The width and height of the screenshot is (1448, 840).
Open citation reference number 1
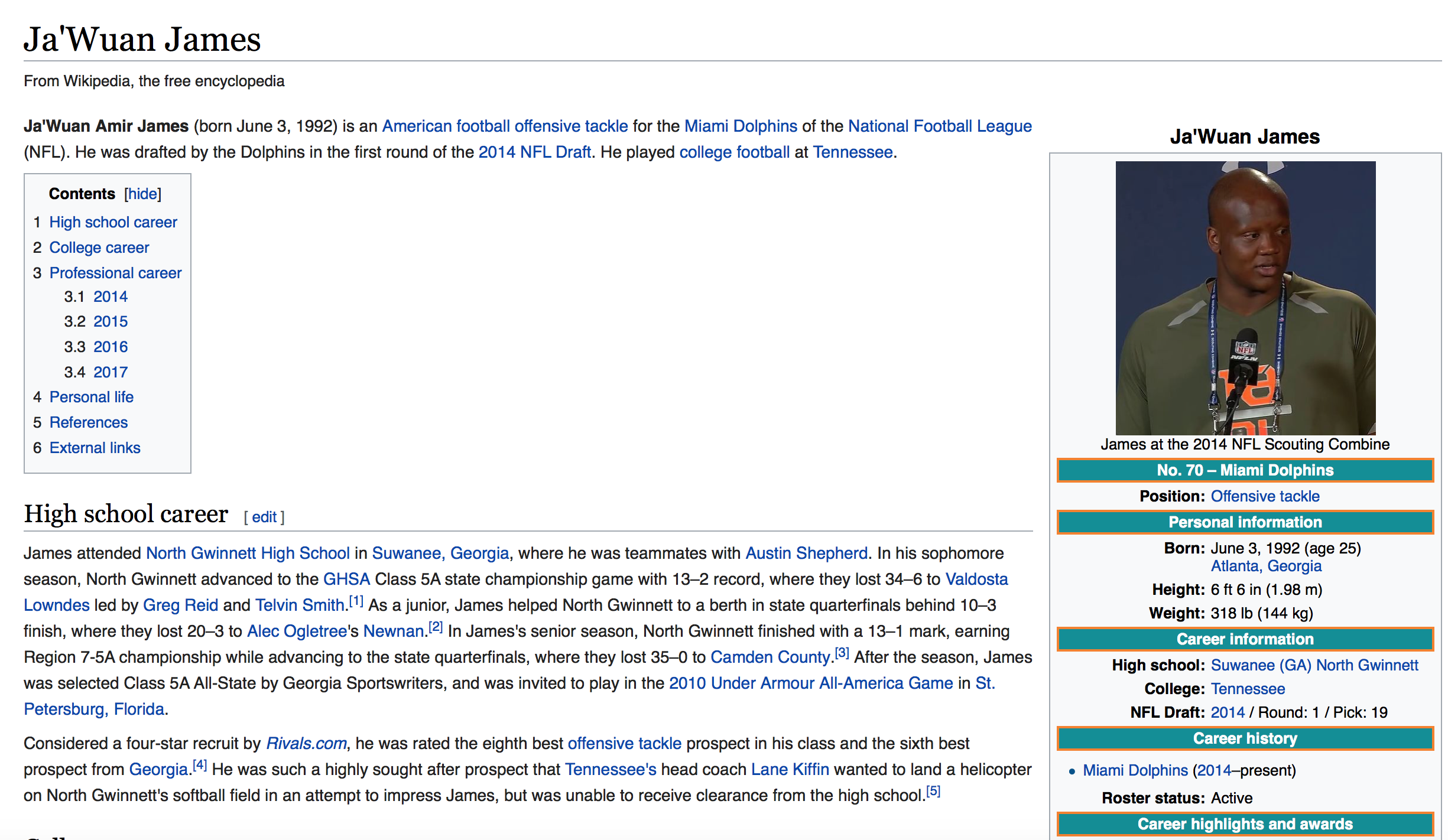click(x=356, y=601)
